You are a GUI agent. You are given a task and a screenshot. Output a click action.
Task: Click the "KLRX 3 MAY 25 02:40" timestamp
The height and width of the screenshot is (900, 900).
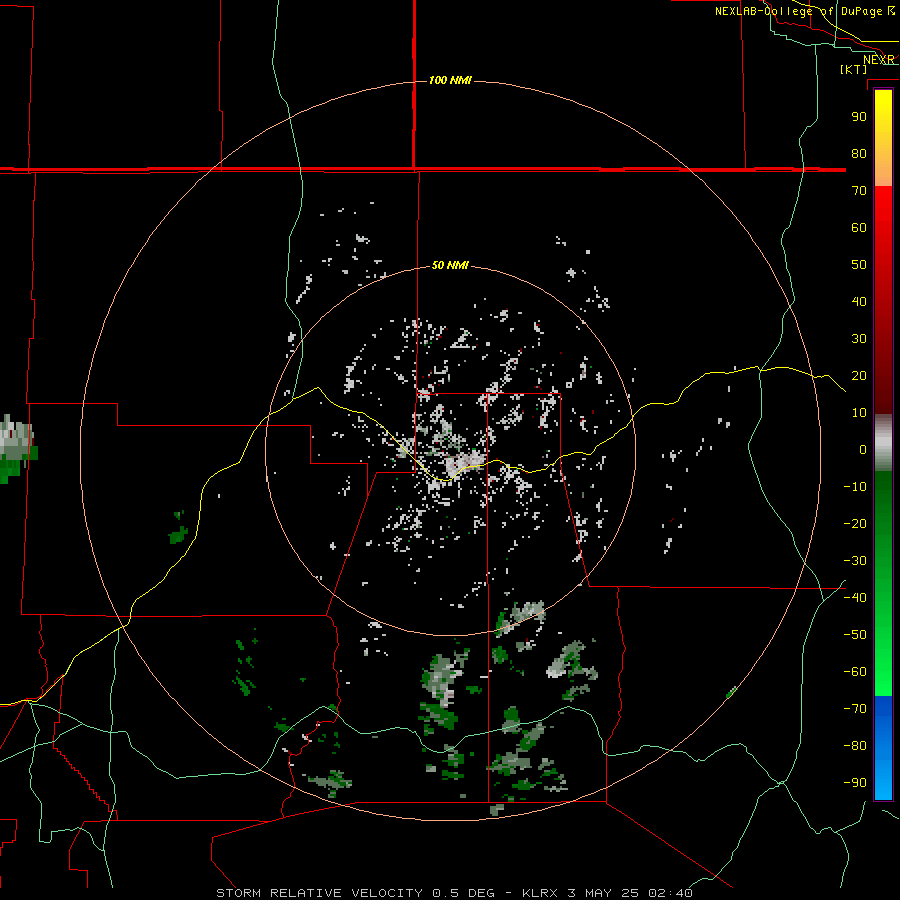click(607, 893)
